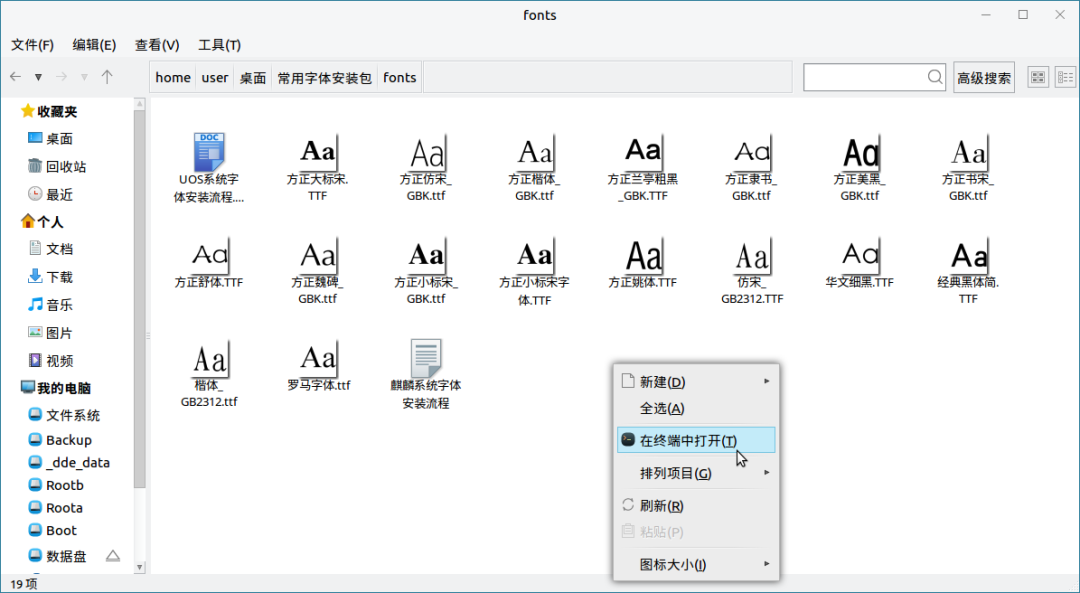Select the 方正姚体.TTF font file
The height and width of the screenshot is (593, 1080).
(643, 263)
